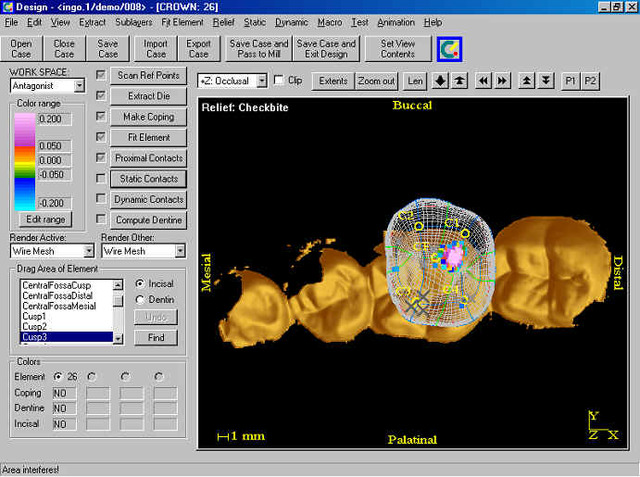Open the Macro menu

pyautogui.click(x=330, y=22)
